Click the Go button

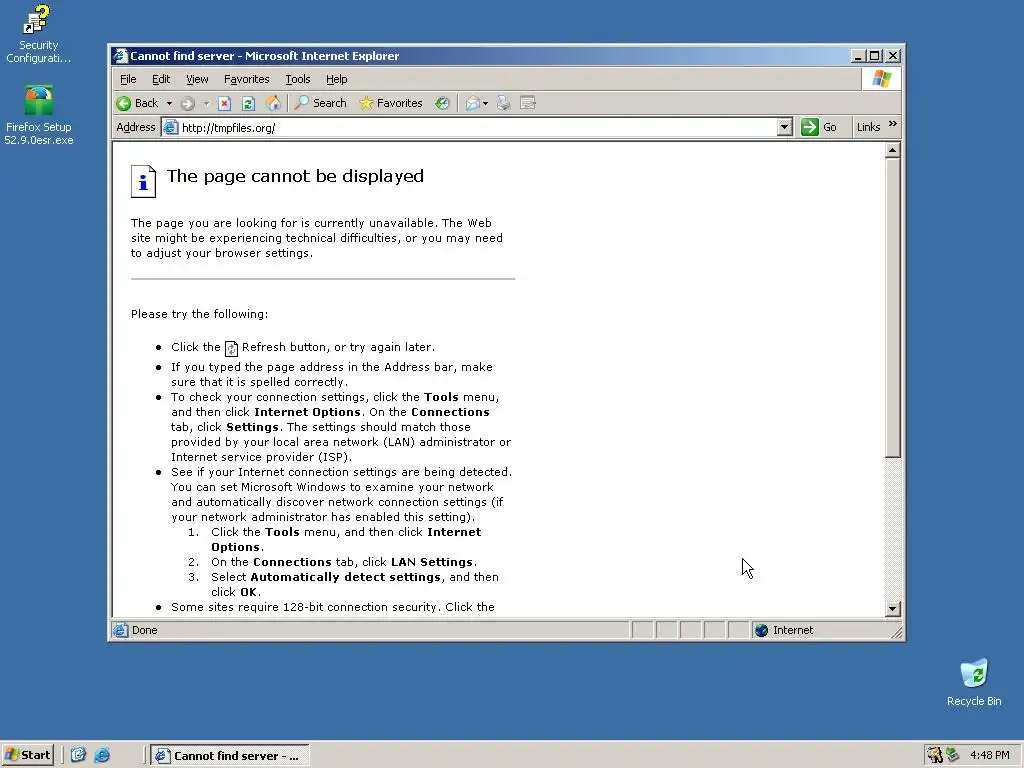(819, 127)
